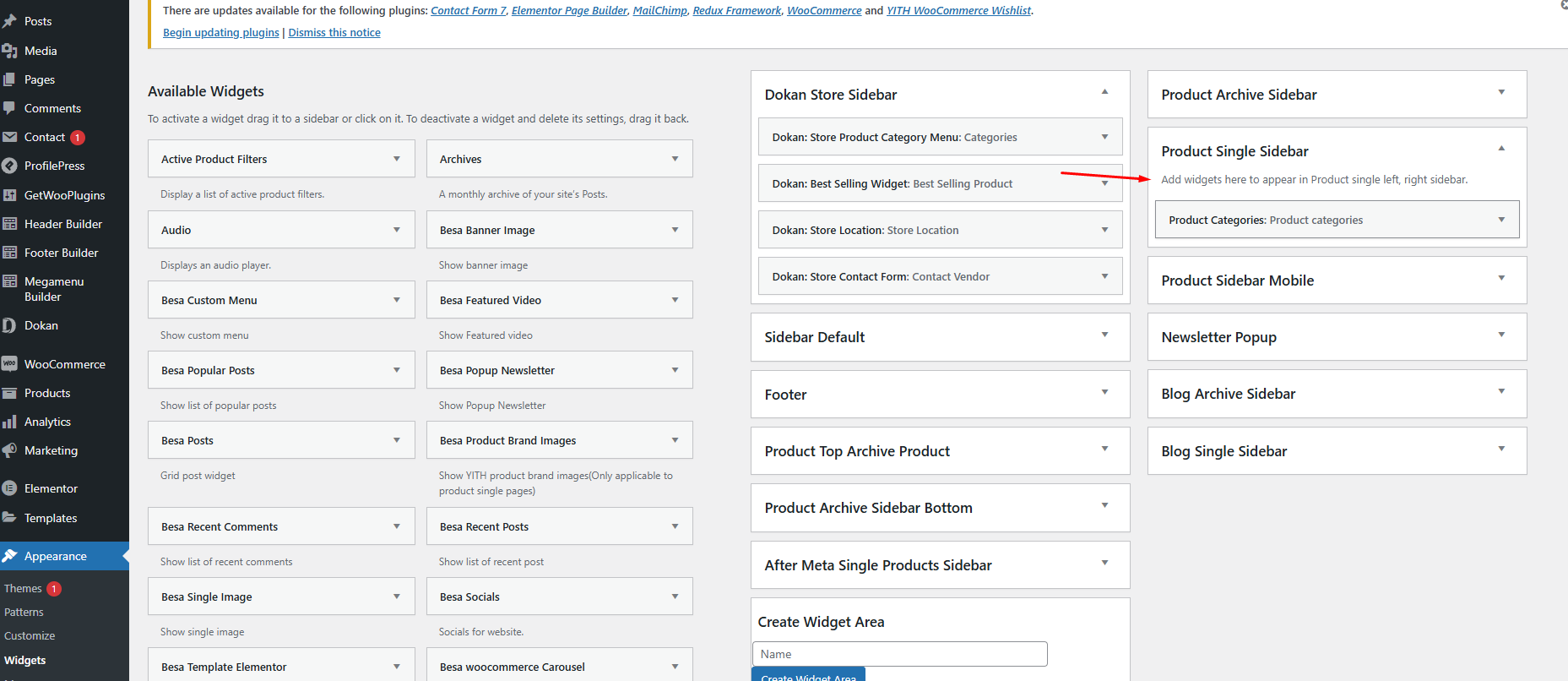Expand Active Product Filters widget

click(397, 159)
